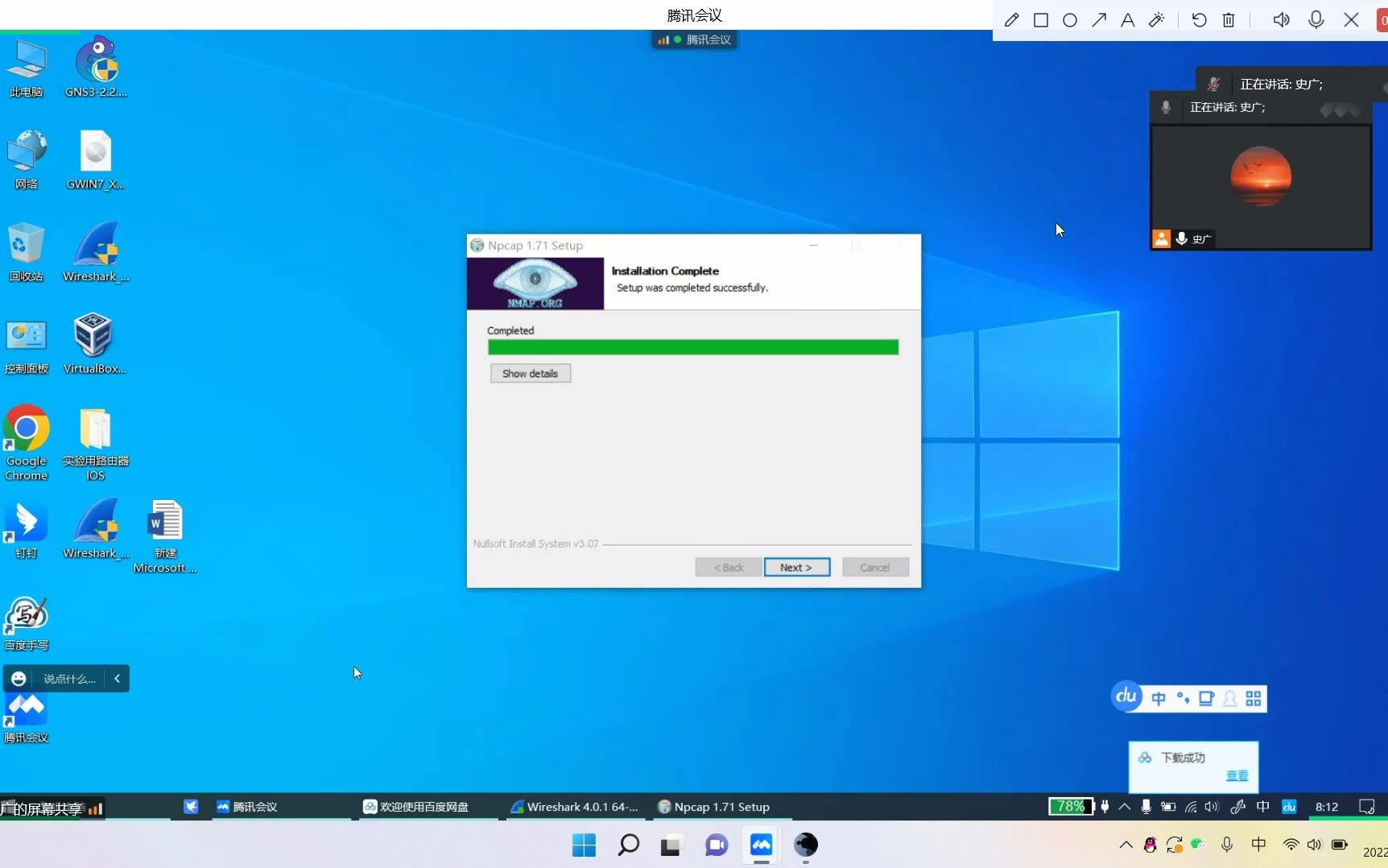Click the 查看 link in 下载成功 popup
Image resolution: width=1388 pixels, height=868 pixels.
[x=1237, y=775]
